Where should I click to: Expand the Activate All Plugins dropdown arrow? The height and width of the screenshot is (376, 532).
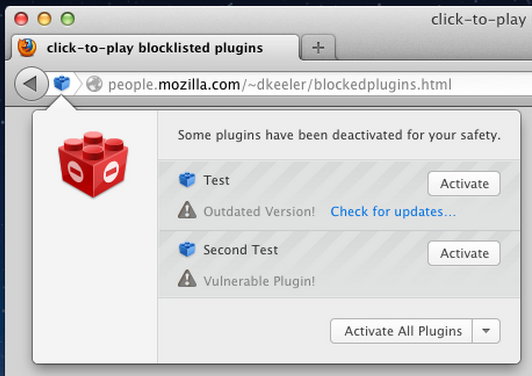click(486, 331)
